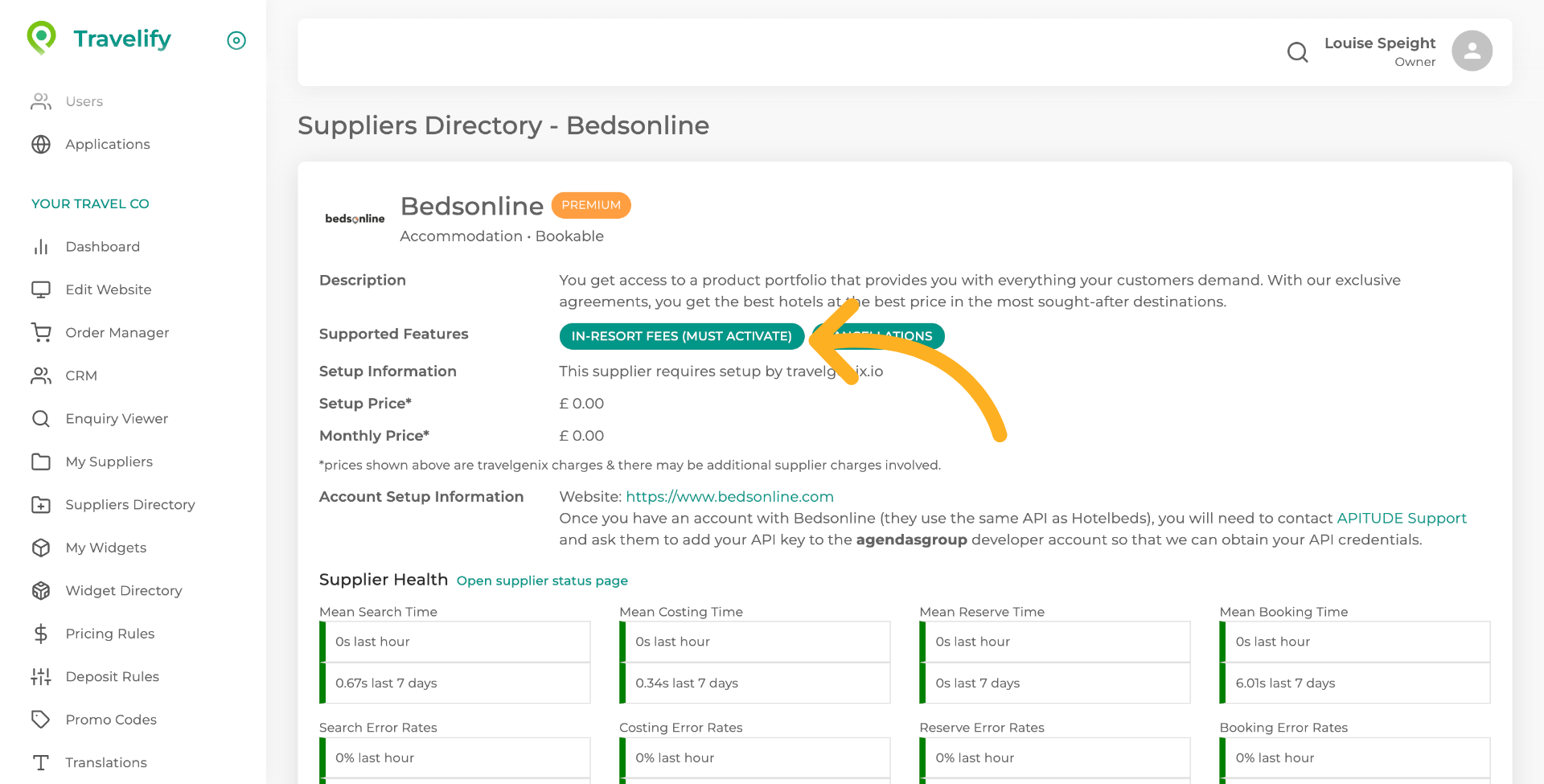1544x784 pixels.
Task: Open Deposit Rules via the sliders icon
Action: point(41,676)
